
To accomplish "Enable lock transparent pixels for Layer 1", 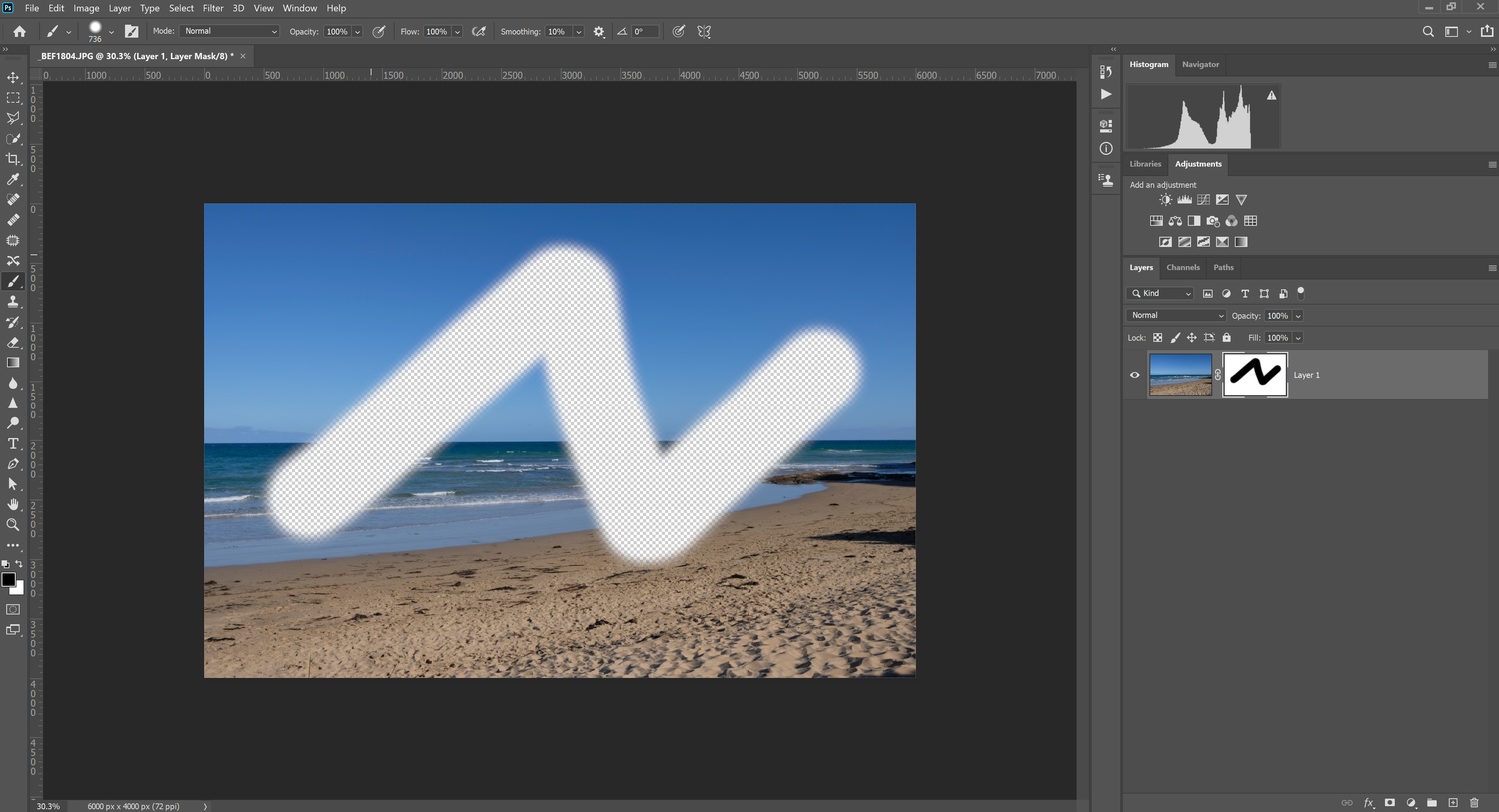I will [x=1157, y=337].
